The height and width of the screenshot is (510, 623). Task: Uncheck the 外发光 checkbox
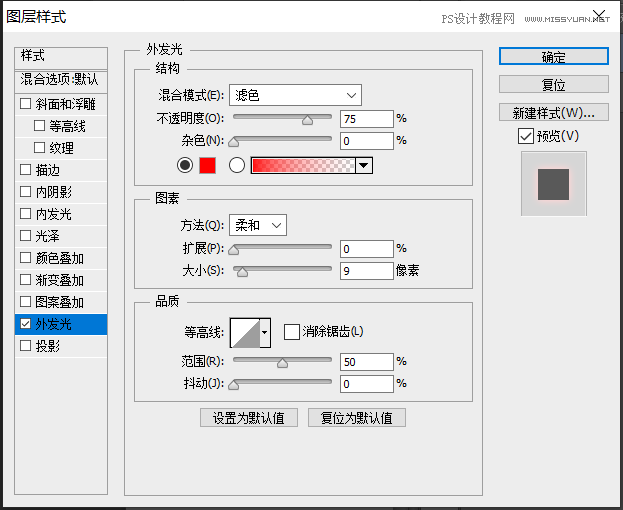(x=25, y=324)
